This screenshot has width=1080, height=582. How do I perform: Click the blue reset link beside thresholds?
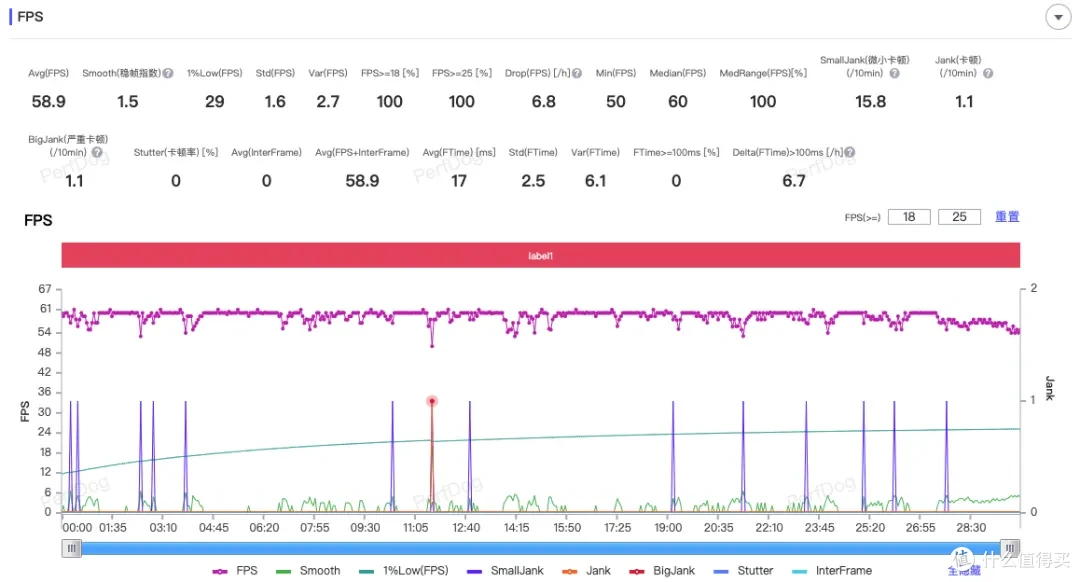click(1007, 217)
